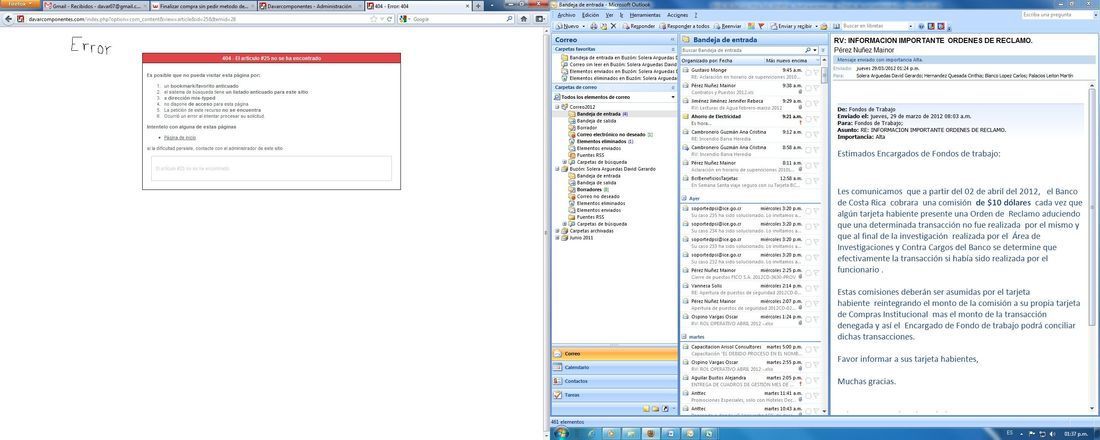The image size is (1100, 440).
Task: Open the Nuevo dropdown arrow
Action: coord(584,26)
